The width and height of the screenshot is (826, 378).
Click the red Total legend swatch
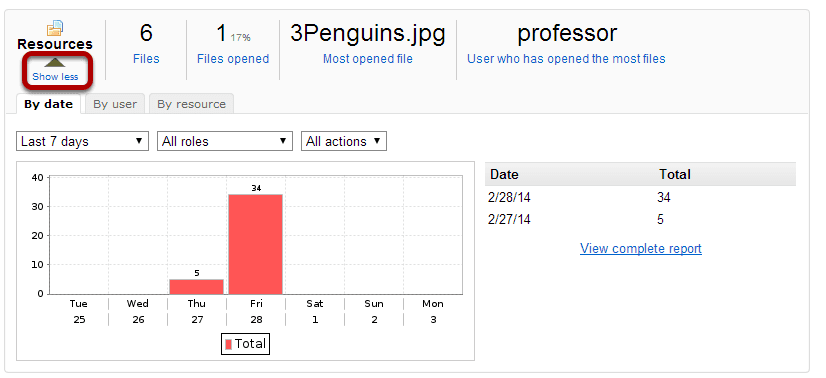point(228,344)
